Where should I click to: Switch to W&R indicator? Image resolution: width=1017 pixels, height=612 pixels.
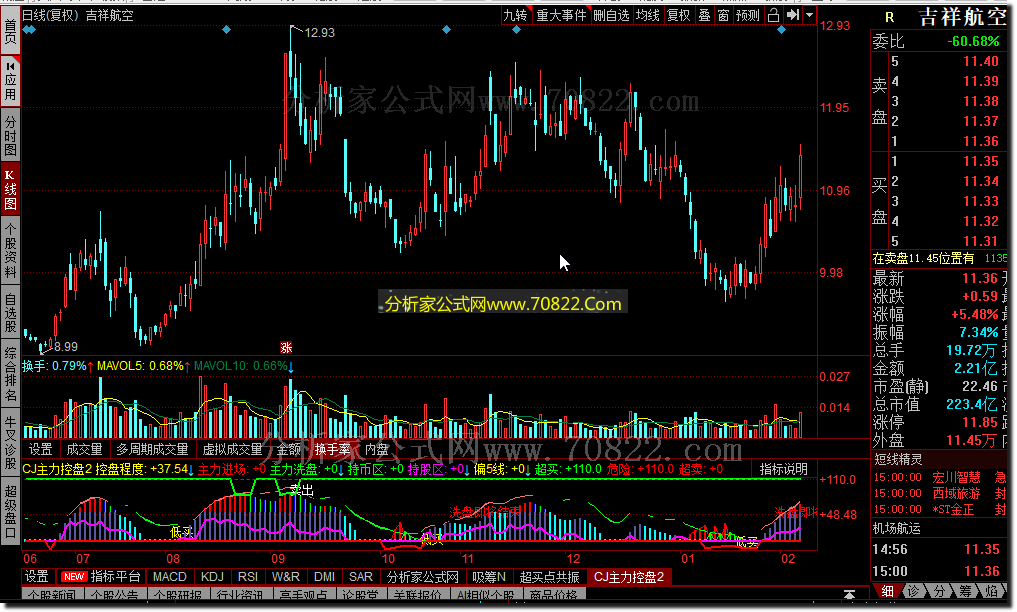pos(286,576)
